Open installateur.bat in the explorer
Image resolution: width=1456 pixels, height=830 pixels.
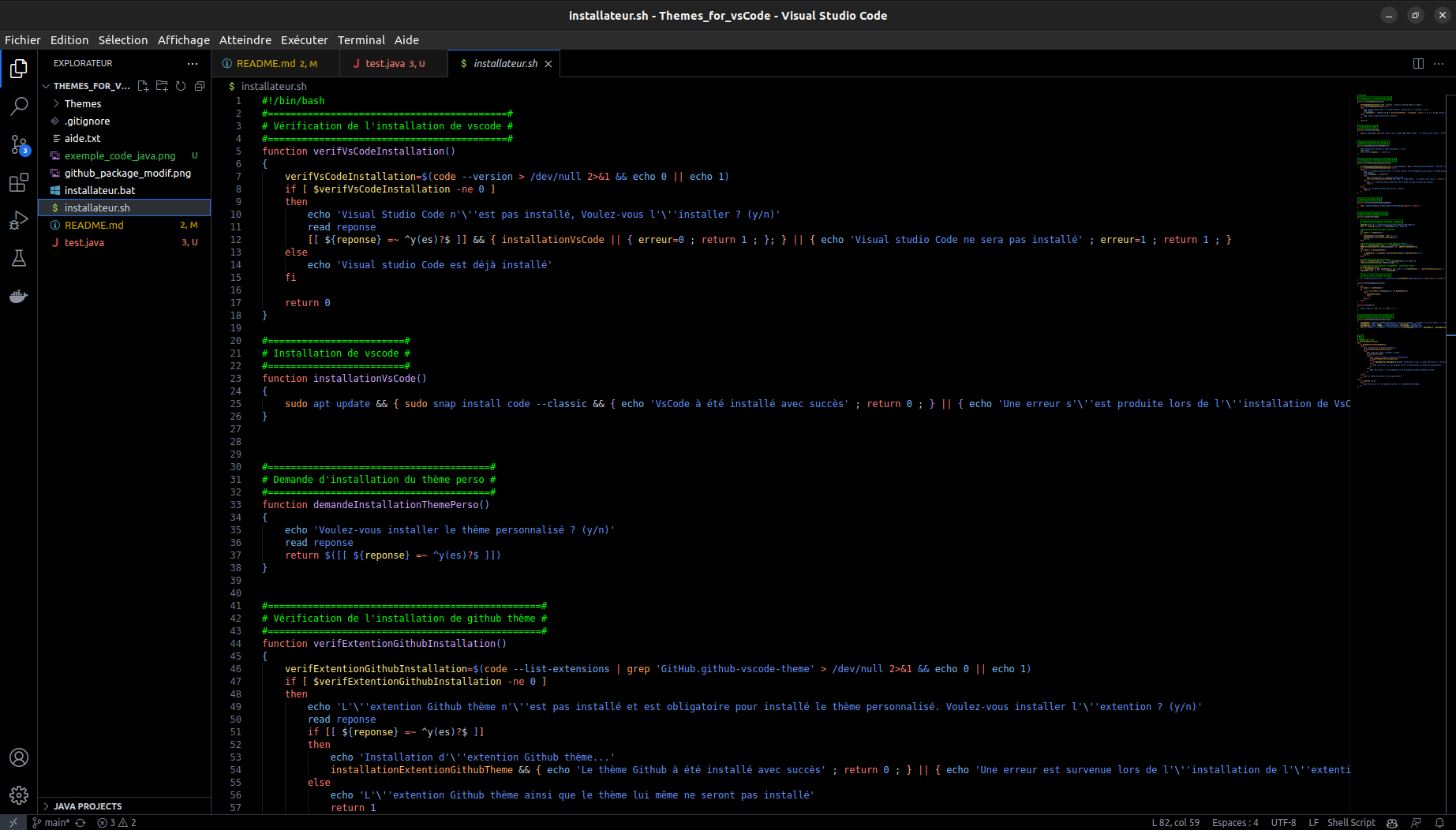pos(99,190)
